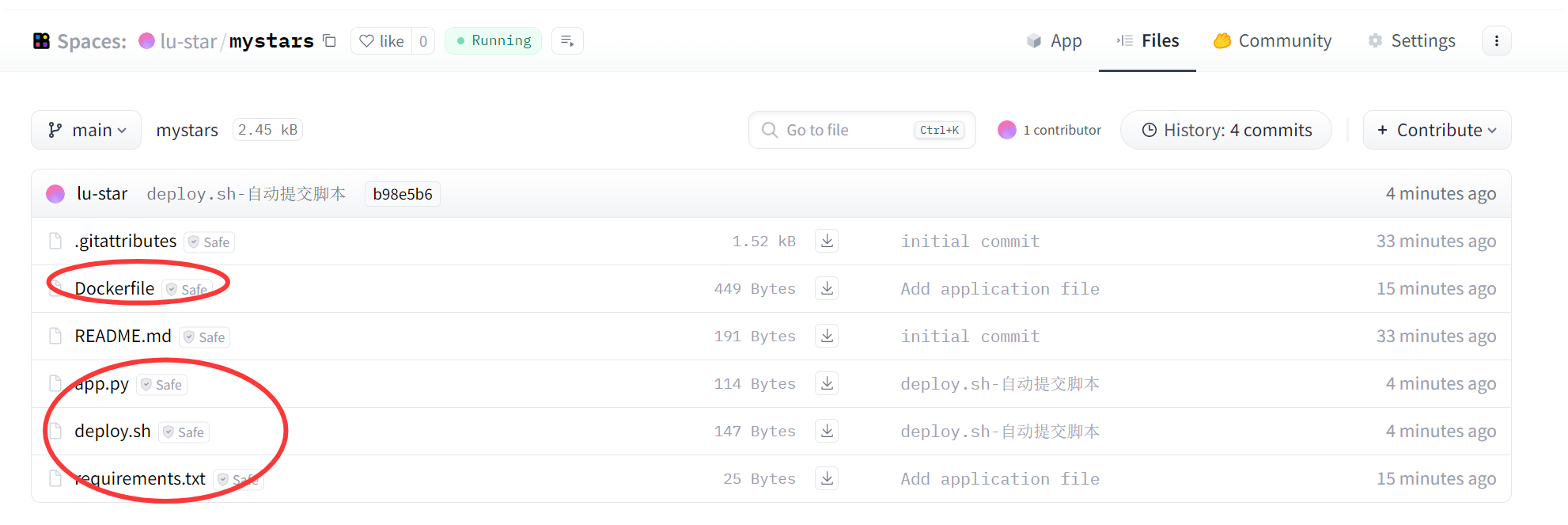Viewport: 1568px width, 525px height.
Task: Download app.py using the download icon
Action: point(827,383)
